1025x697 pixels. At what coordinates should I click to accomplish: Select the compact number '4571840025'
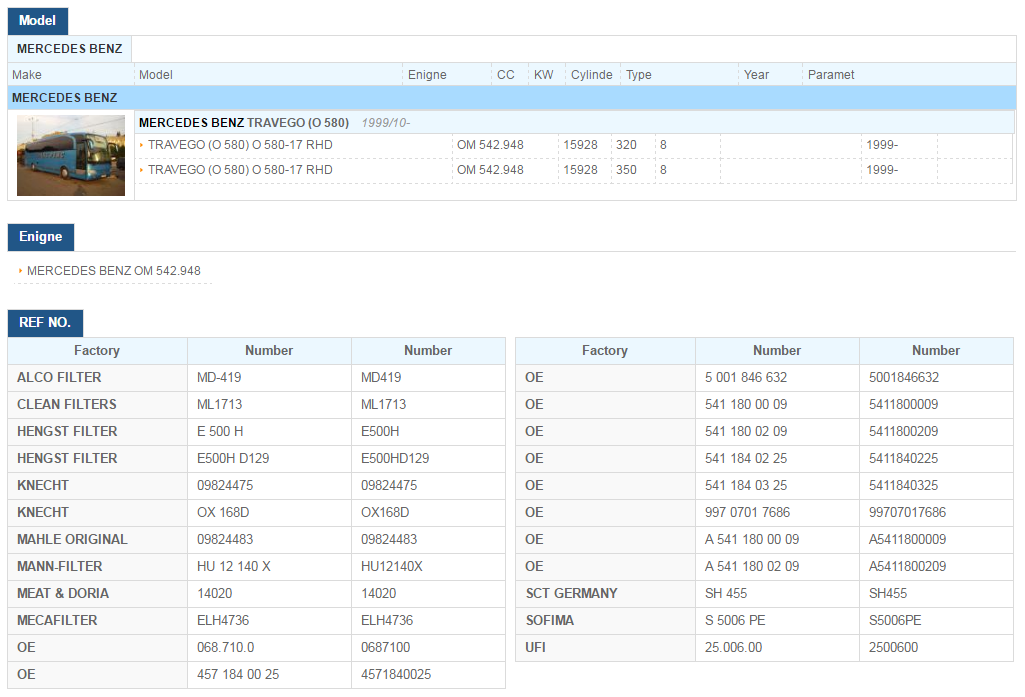coord(396,674)
